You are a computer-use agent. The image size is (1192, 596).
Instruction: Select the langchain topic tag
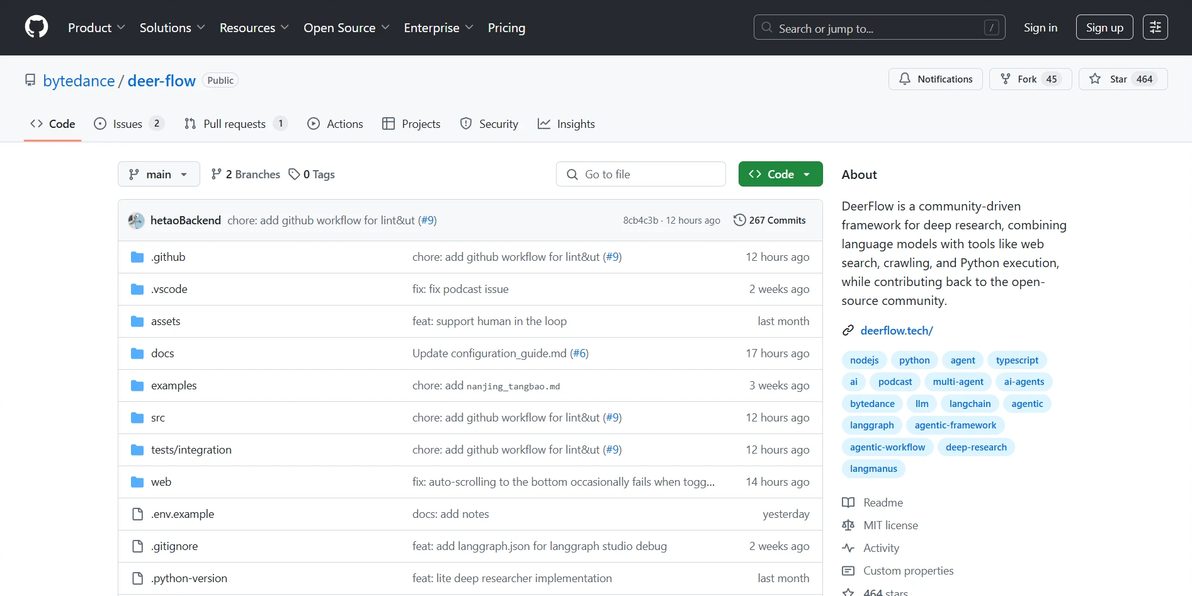969,404
